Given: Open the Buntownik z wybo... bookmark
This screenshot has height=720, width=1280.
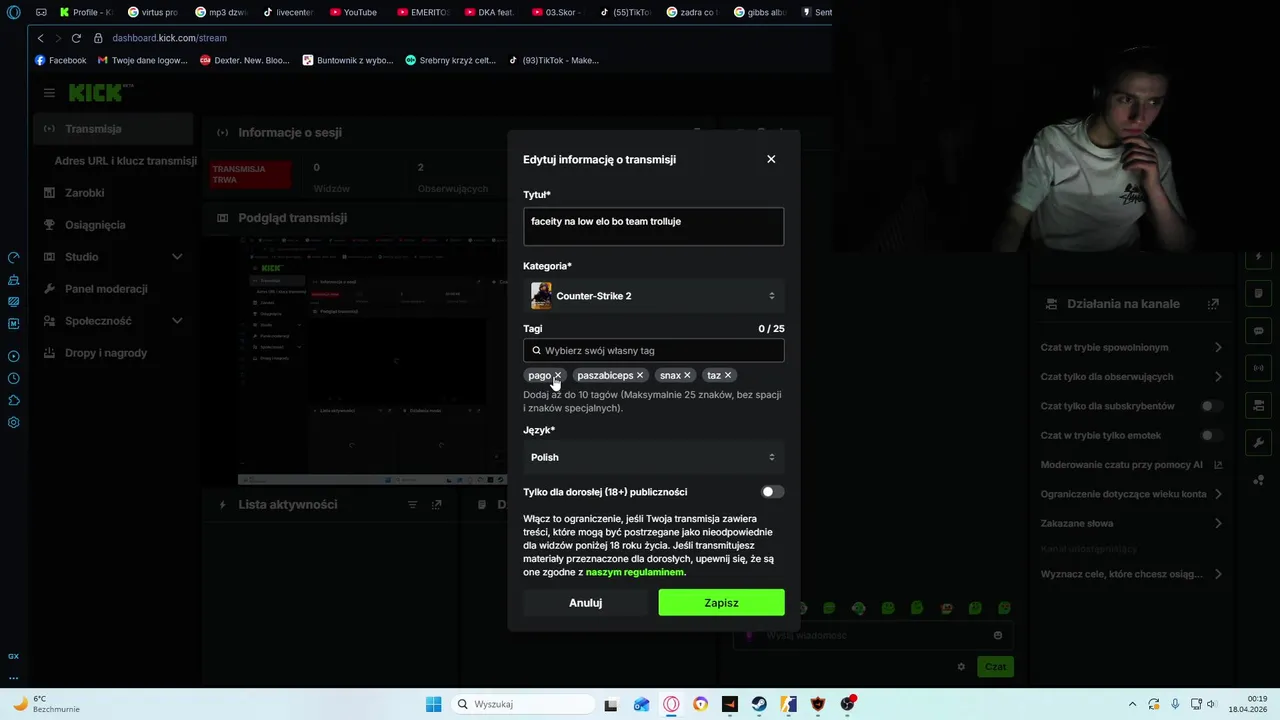Looking at the screenshot, I should click(x=348, y=60).
